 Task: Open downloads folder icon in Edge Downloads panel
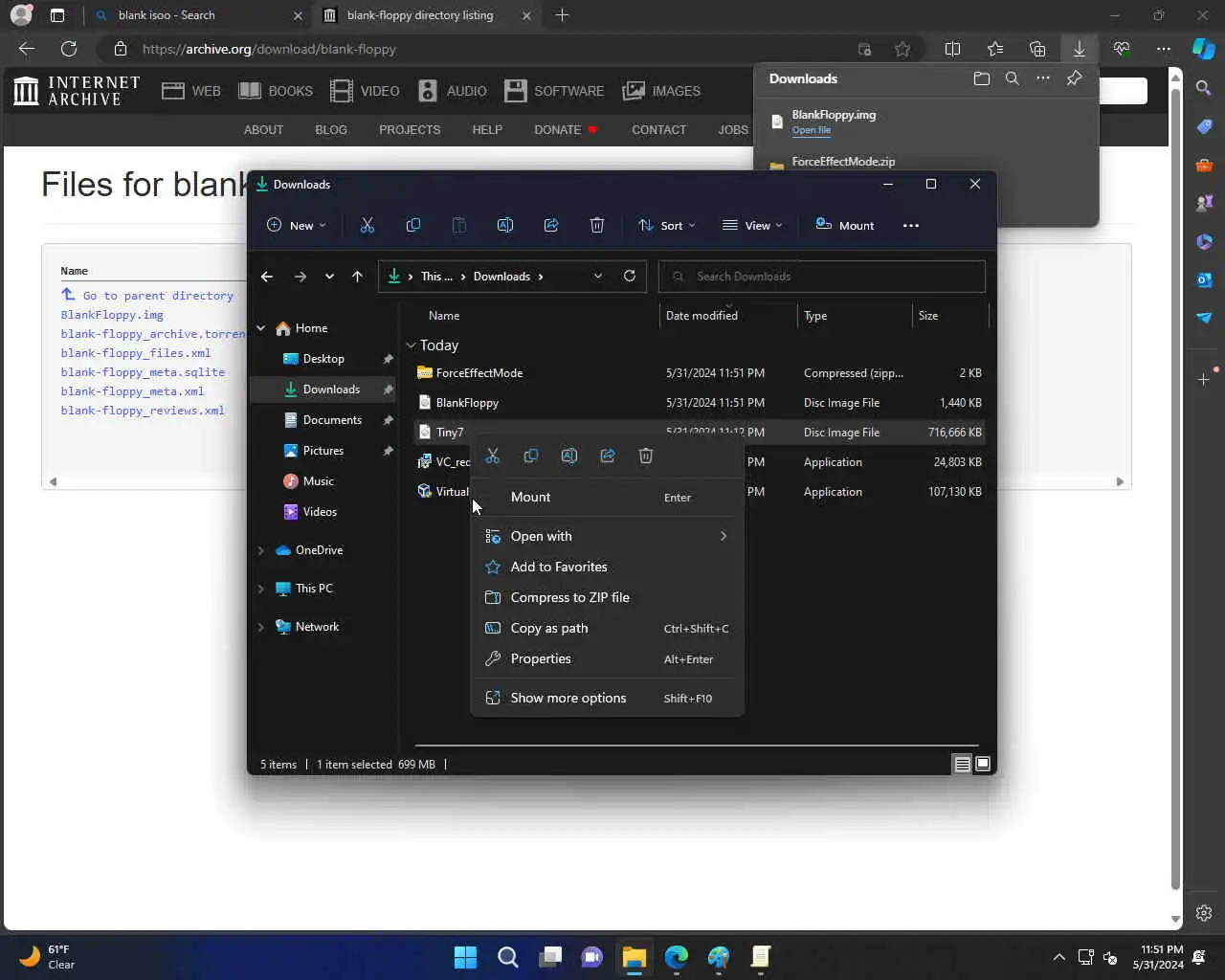point(982,78)
